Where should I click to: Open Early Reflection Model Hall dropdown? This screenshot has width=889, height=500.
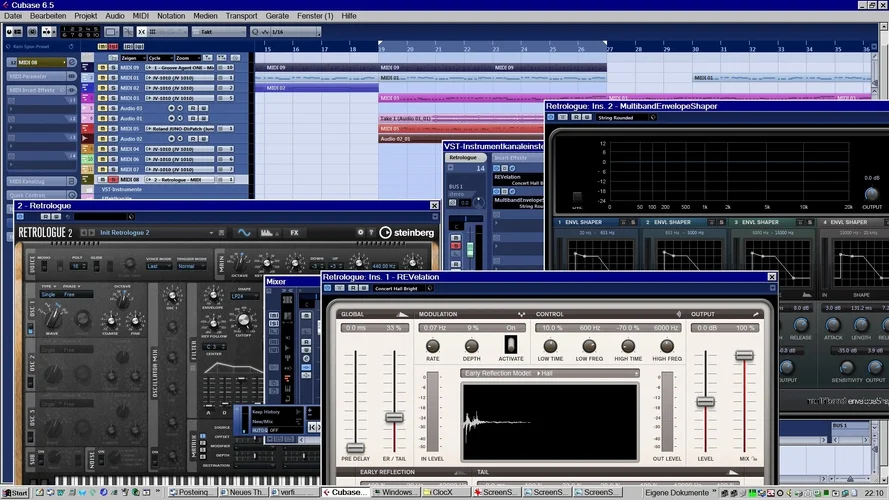point(549,374)
